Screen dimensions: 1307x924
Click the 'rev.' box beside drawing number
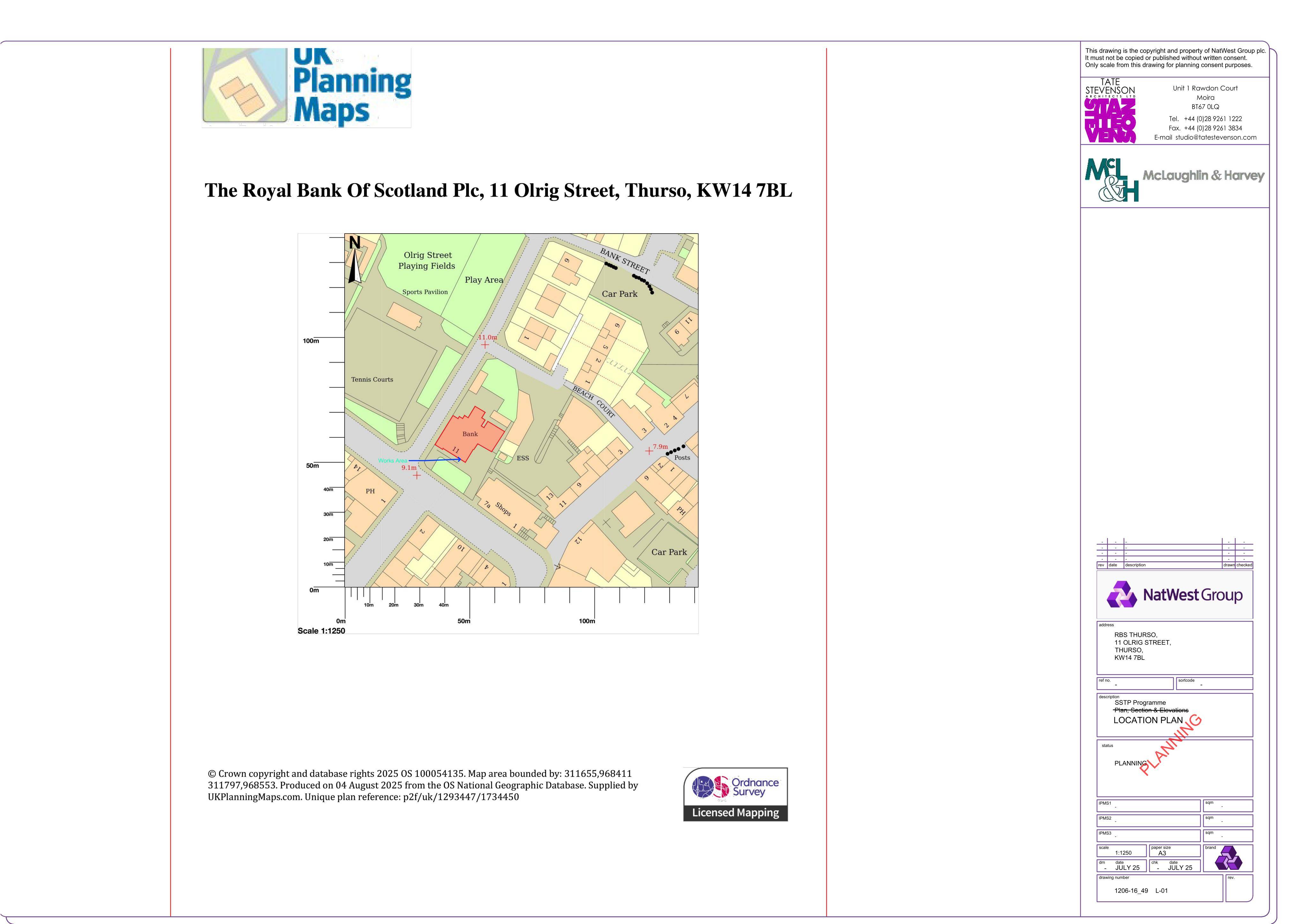pyautogui.click(x=1239, y=888)
